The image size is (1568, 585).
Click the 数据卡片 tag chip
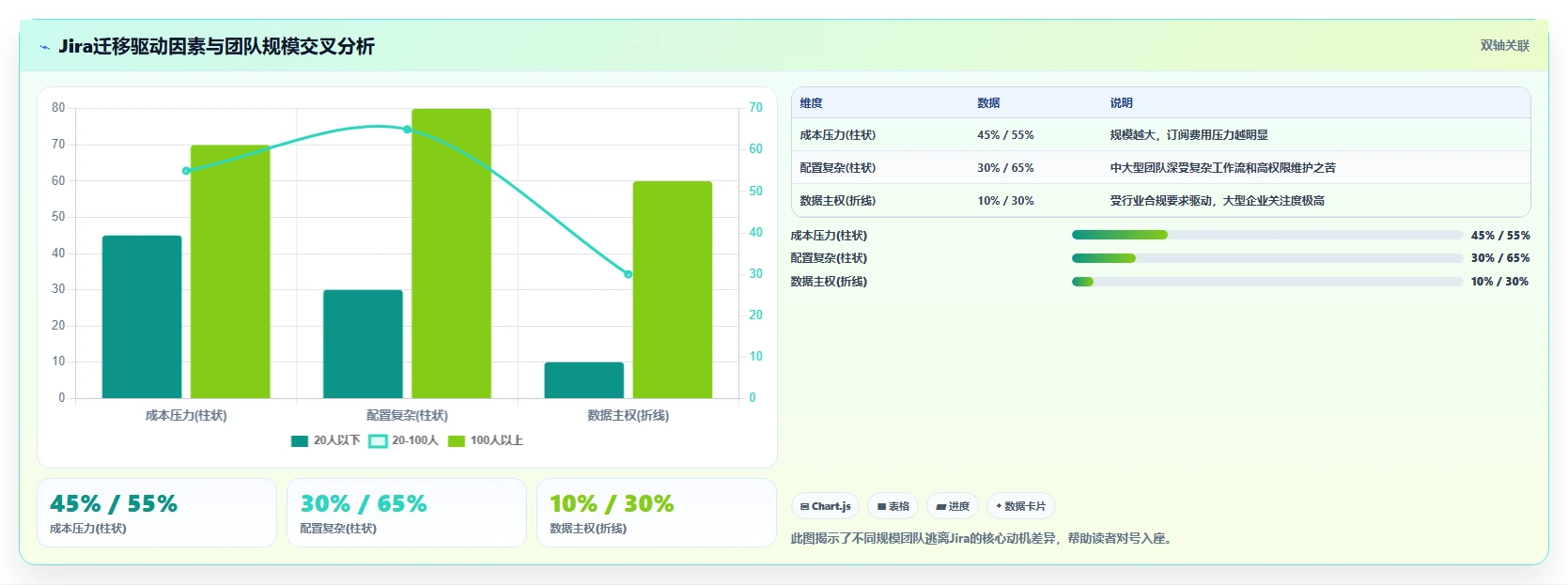coord(1021,506)
